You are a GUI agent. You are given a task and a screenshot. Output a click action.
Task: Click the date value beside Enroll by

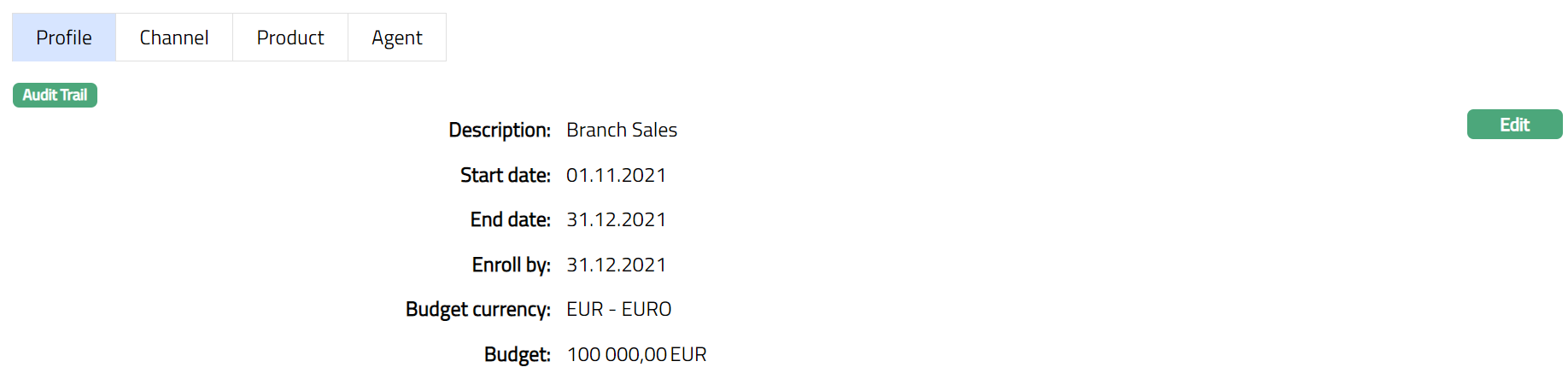[x=616, y=265]
